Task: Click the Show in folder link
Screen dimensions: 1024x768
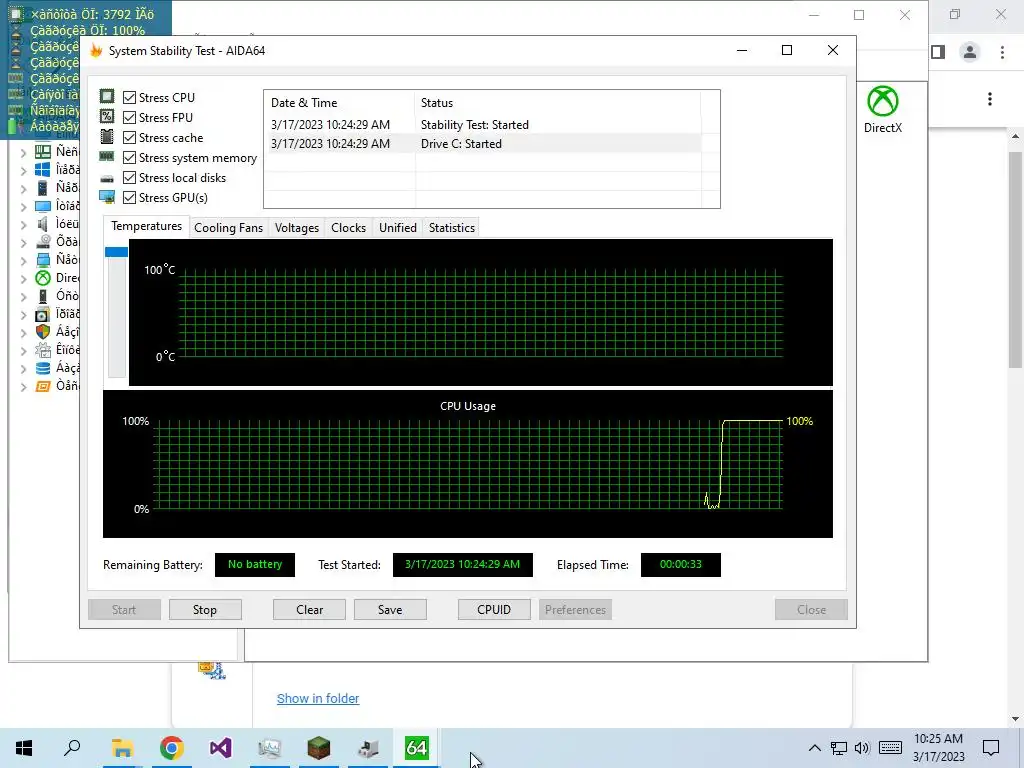Action: [318, 698]
